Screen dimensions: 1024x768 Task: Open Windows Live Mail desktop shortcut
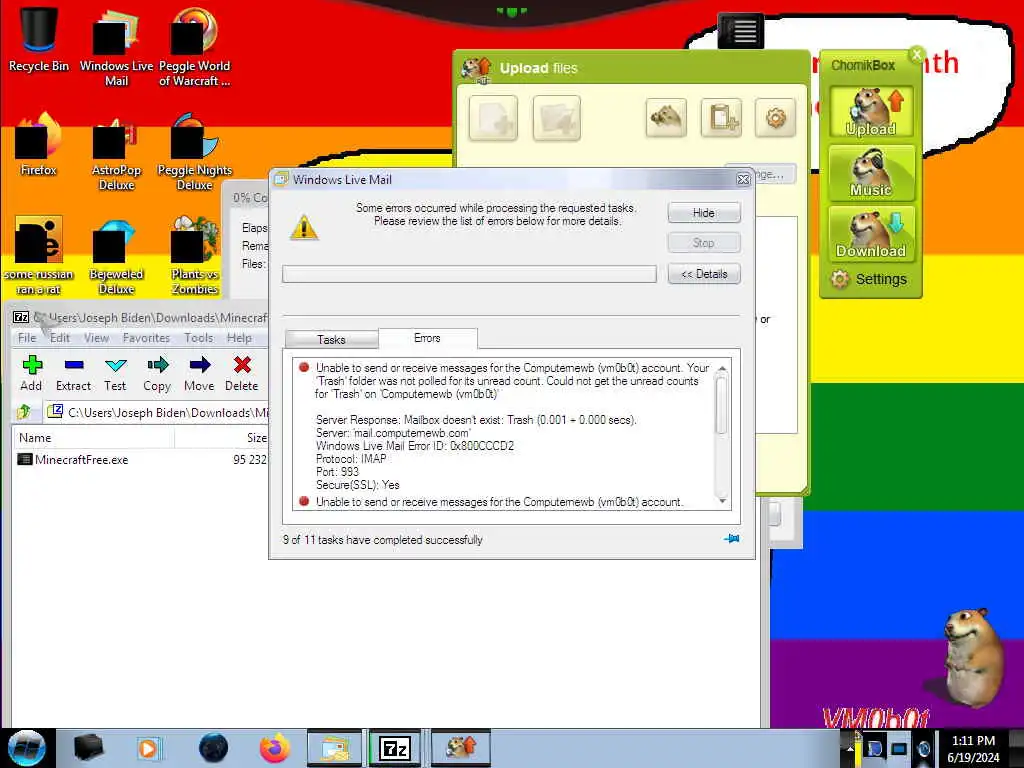(116, 47)
